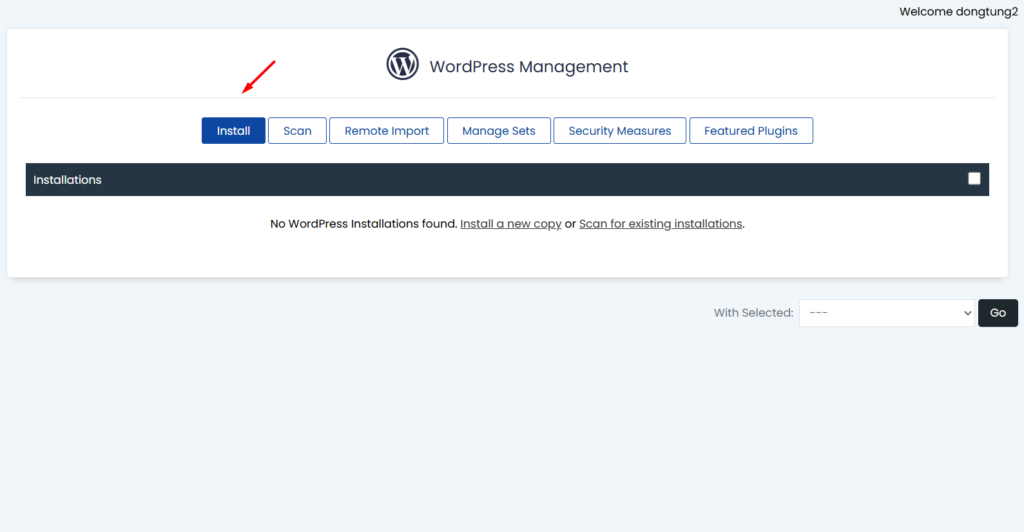Switch to the Scan tab
The width and height of the screenshot is (1024, 532).
(x=297, y=131)
